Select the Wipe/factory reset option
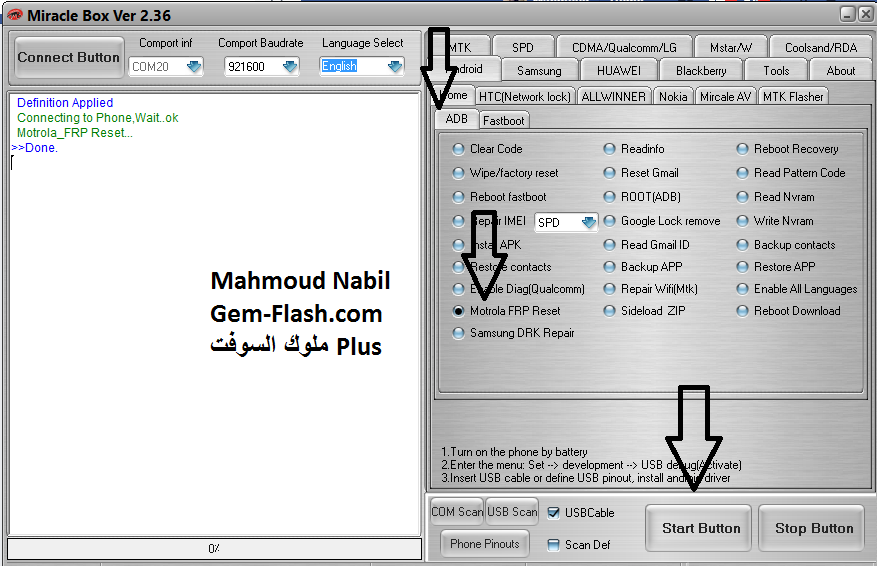The image size is (877, 566). [x=458, y=173]
